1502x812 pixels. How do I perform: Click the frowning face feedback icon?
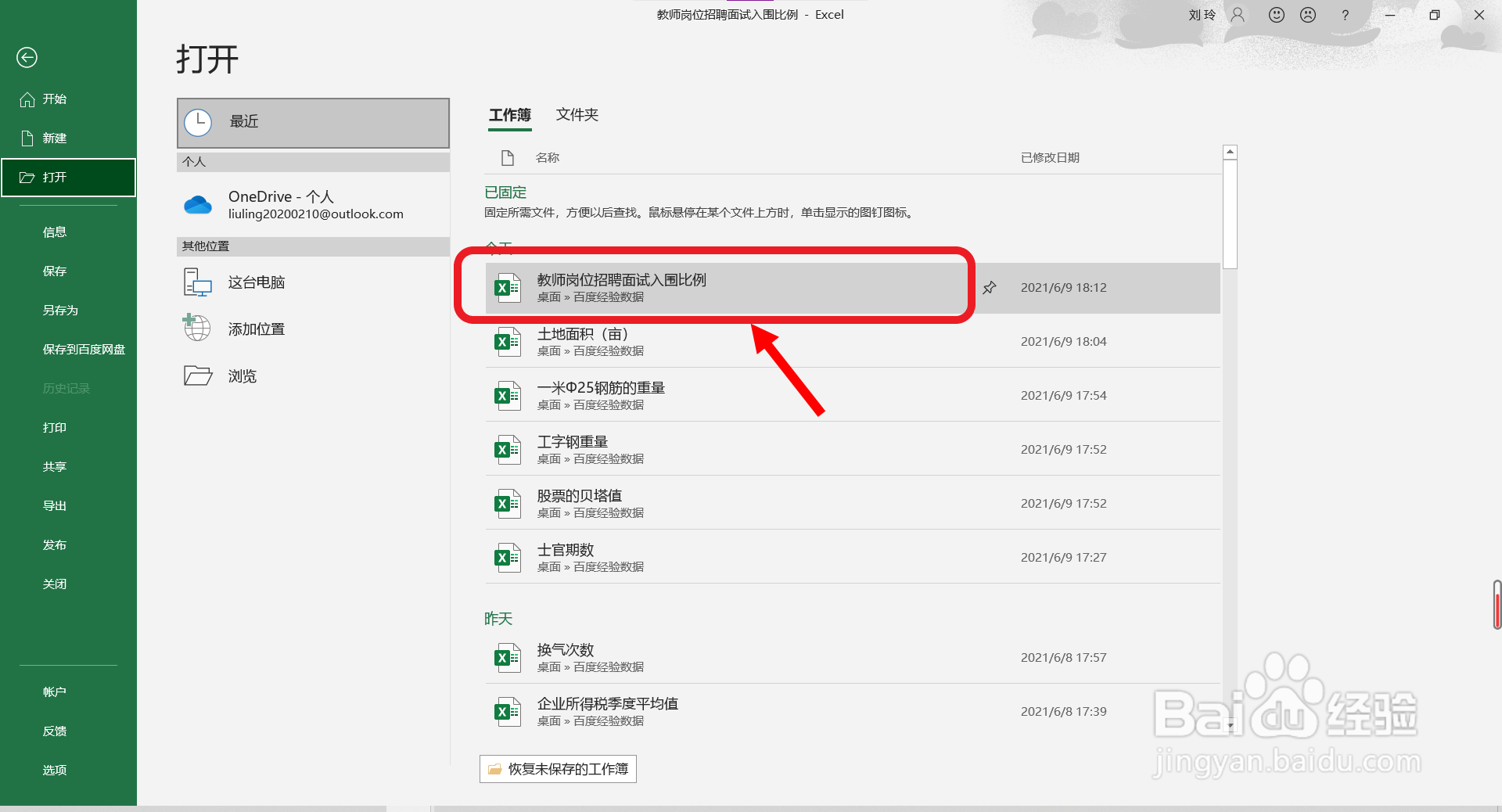point(1308,15)
